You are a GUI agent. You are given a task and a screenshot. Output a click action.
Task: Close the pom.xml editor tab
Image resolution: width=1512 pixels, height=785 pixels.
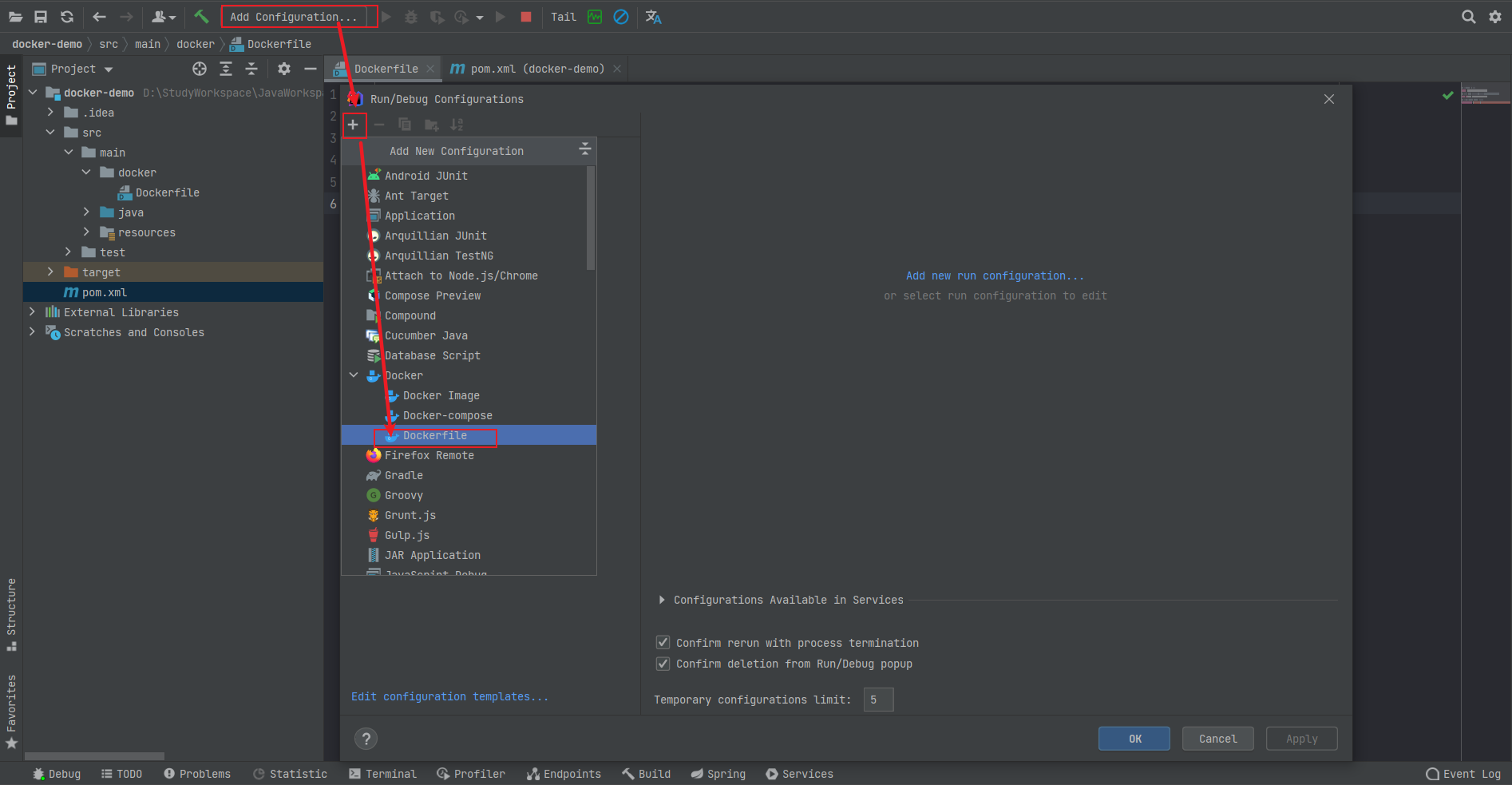[617, 69]
